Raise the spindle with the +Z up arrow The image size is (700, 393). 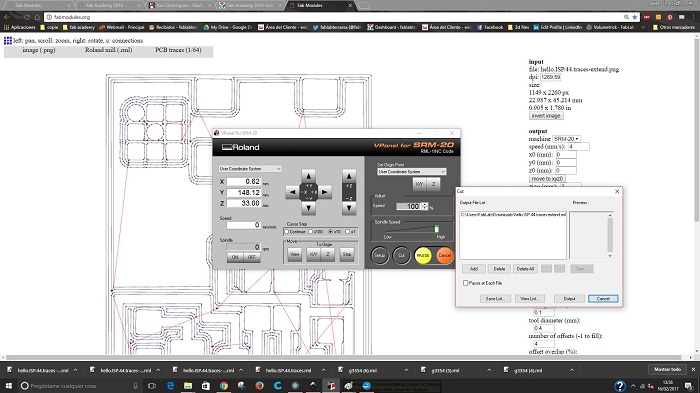[x=349, y=176]
